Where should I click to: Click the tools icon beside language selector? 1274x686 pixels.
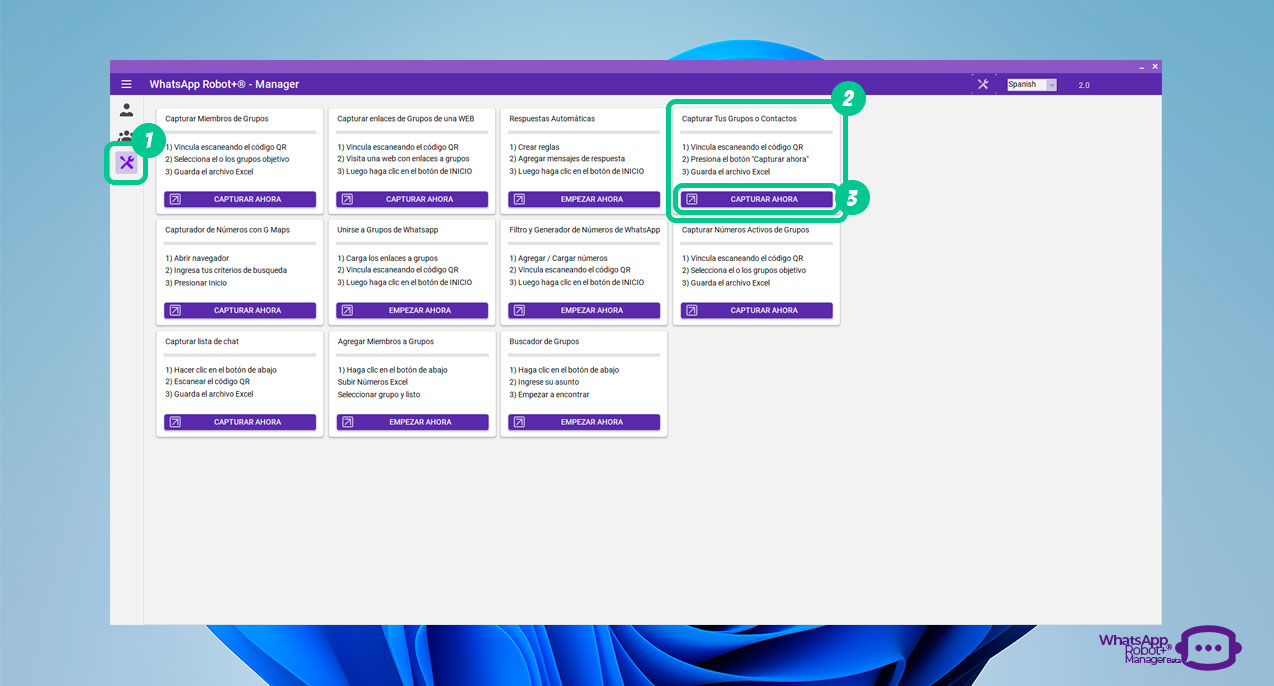(x=983, y=84)
